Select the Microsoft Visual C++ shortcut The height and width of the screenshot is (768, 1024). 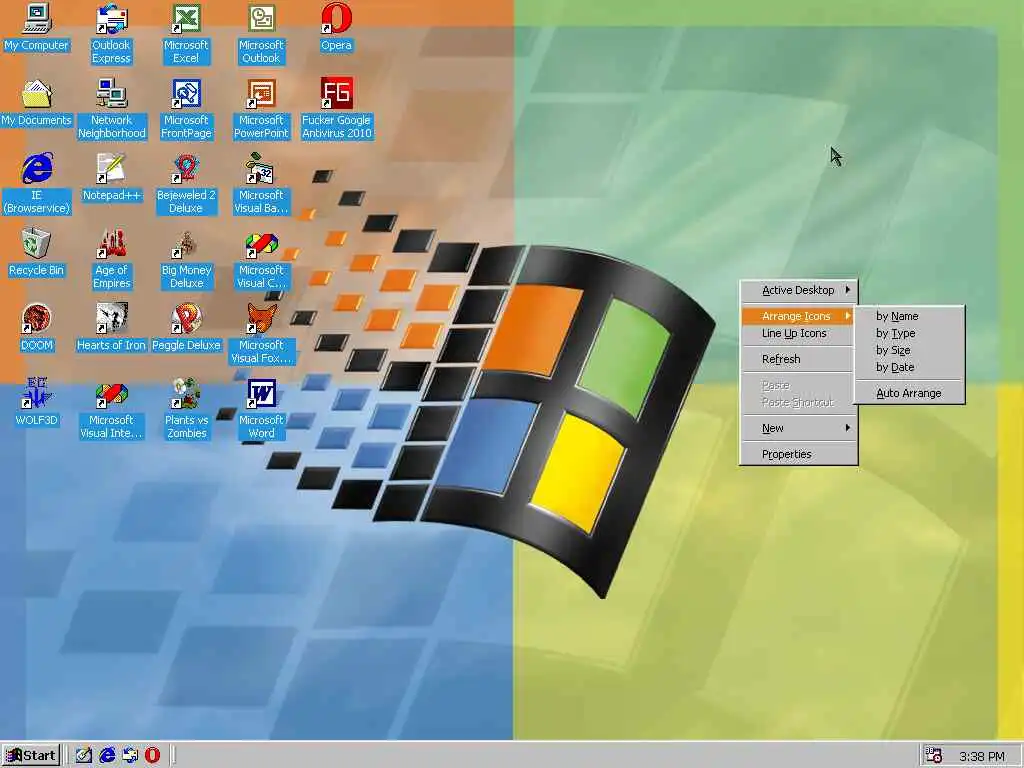click(261, 259)
